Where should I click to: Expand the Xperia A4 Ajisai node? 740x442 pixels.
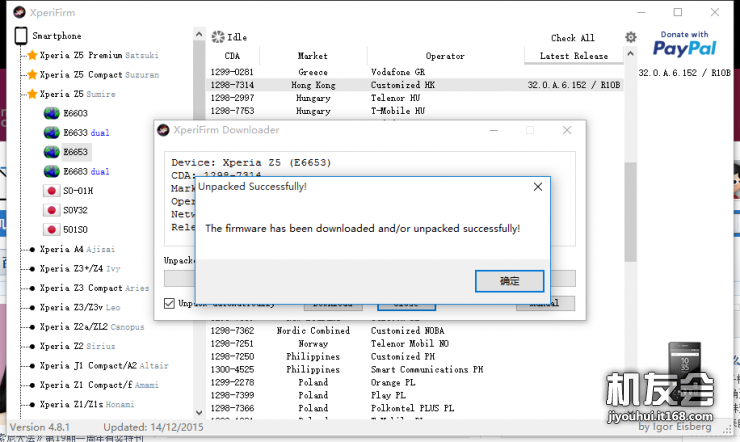click(x=32, y=250)
